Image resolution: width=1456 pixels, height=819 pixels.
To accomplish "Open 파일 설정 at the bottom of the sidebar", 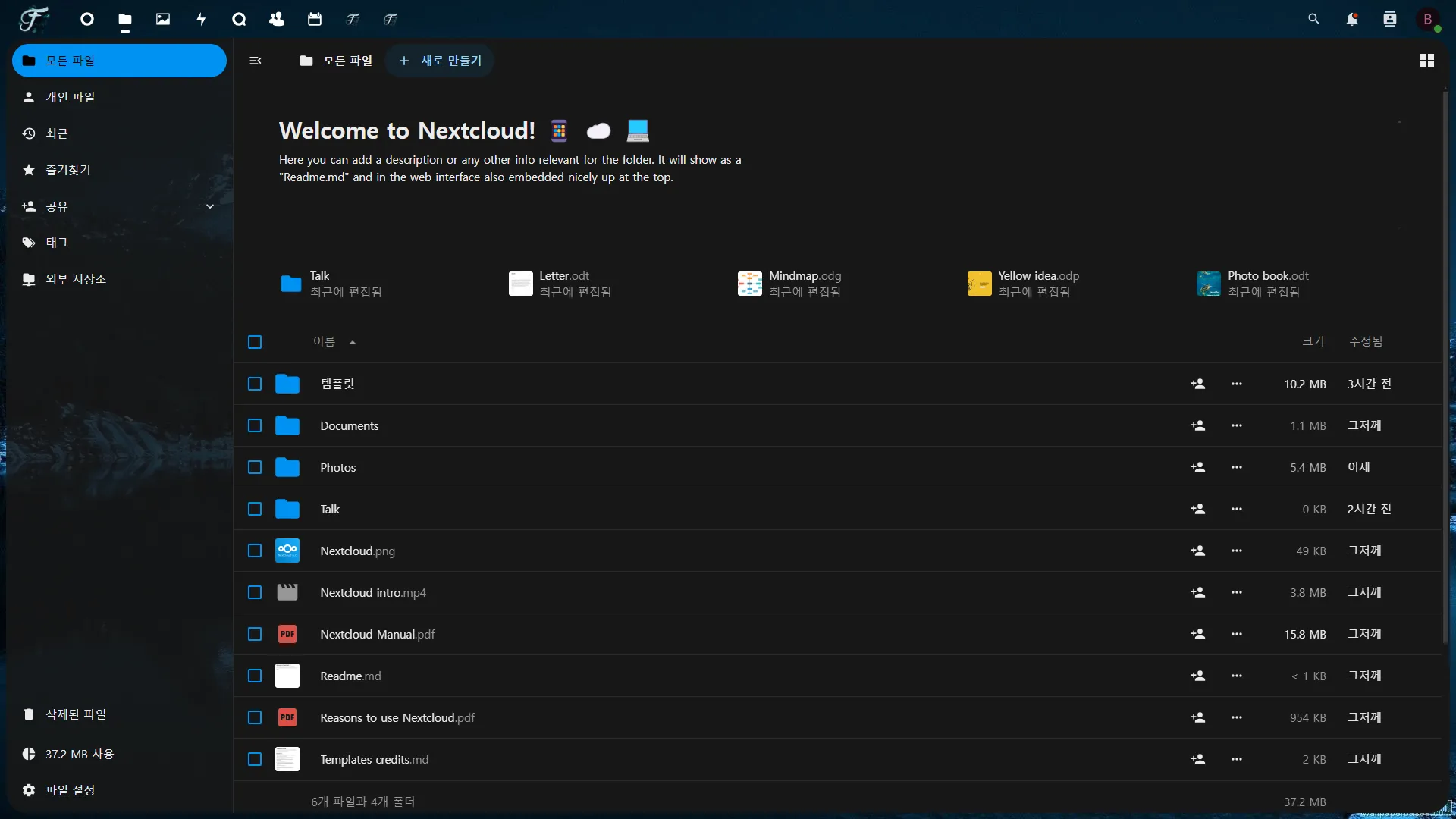I will click(69, 789).
